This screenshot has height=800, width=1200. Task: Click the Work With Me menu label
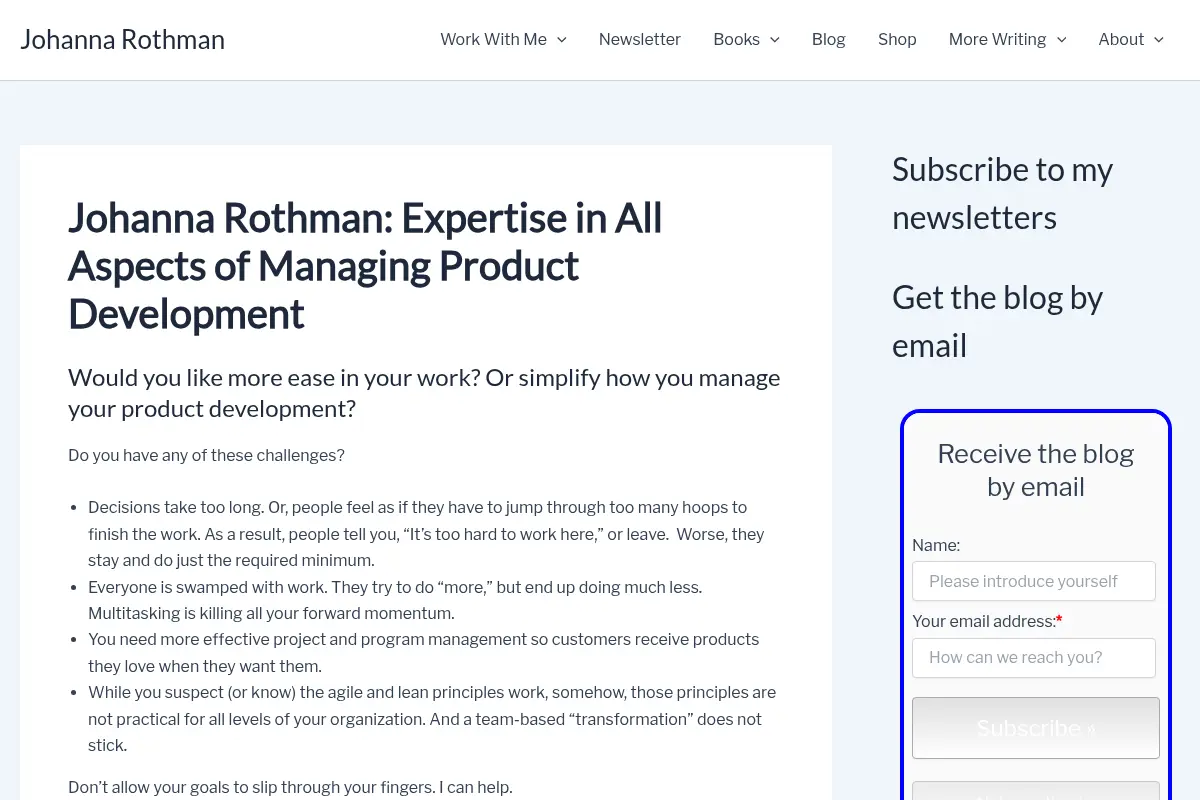(x=494, y=40)
